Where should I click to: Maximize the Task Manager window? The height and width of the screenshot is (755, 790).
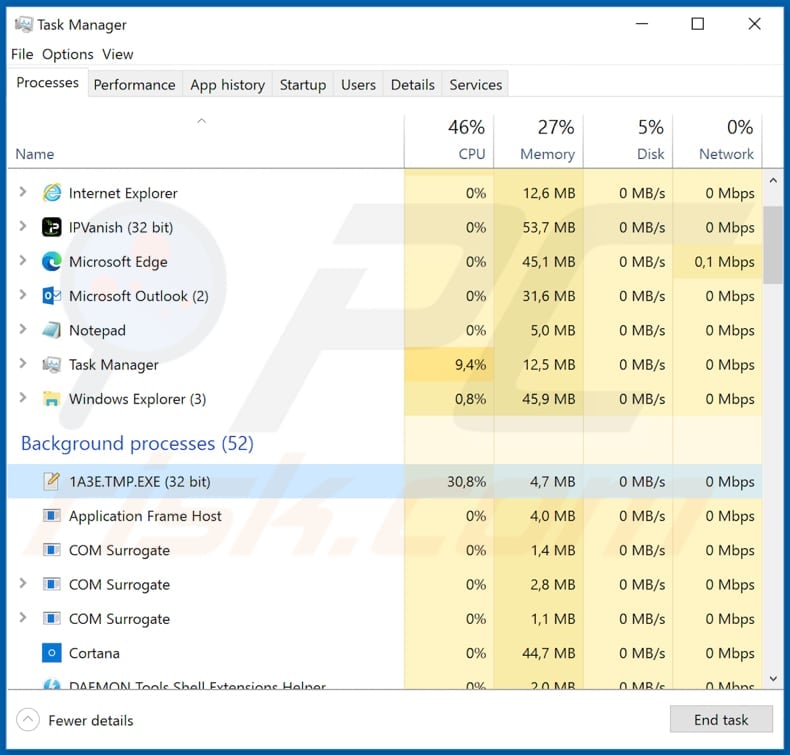pyautogui.click(x=698, y=24)
